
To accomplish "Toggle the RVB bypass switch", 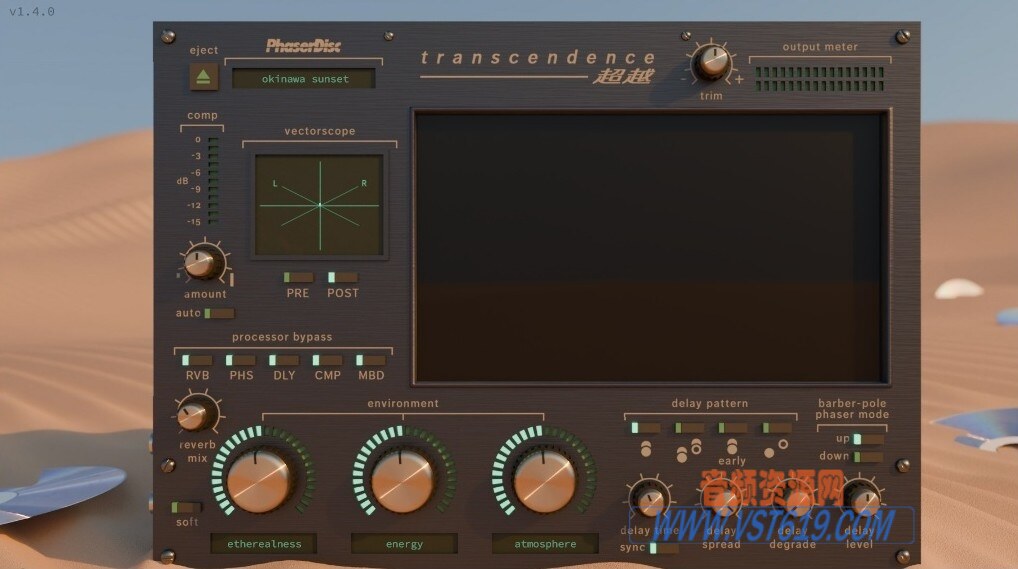I will (x=197, y=360).
